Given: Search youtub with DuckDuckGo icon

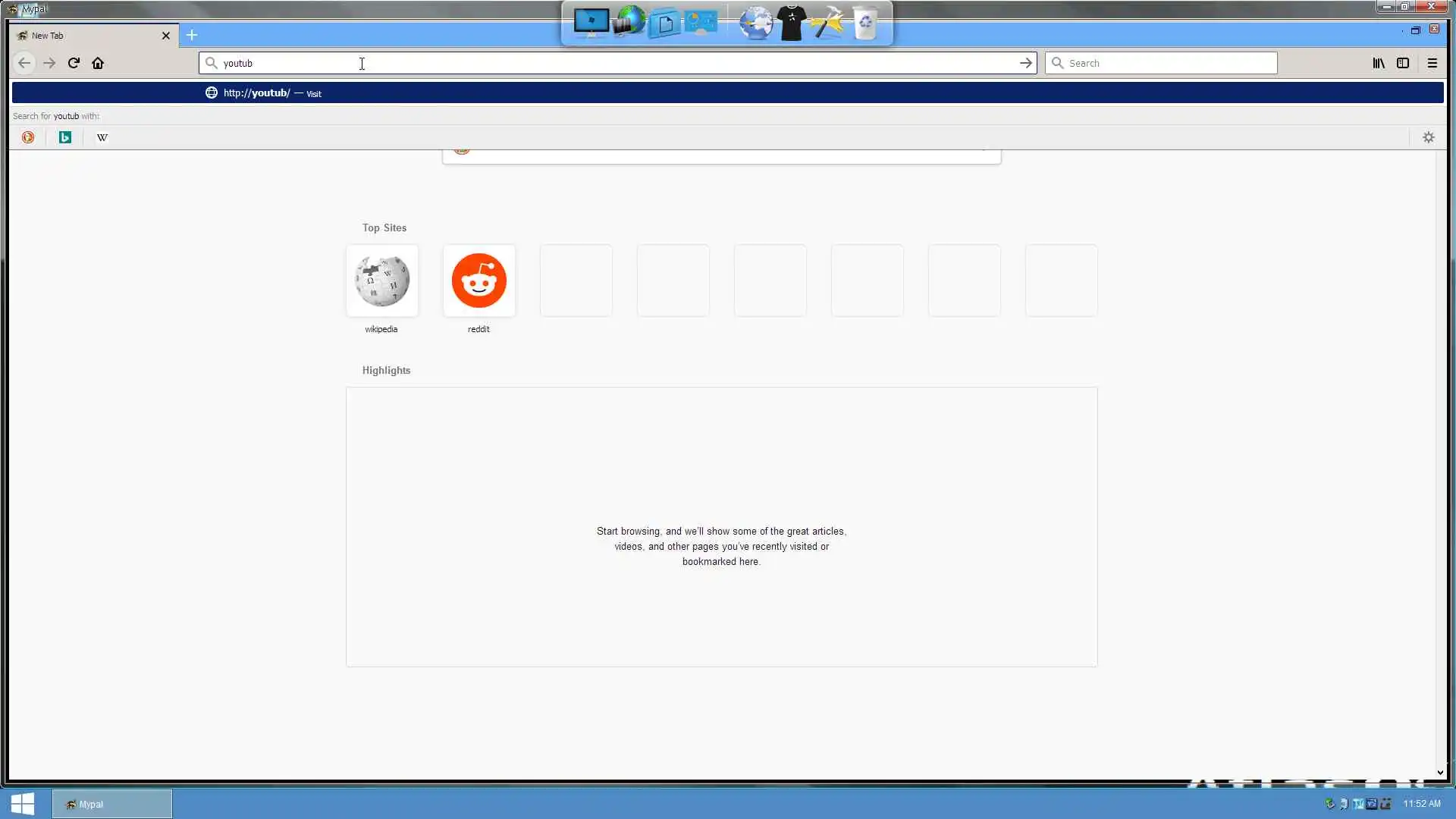Looking at the screenshot, I should click(x=28, y=137).
